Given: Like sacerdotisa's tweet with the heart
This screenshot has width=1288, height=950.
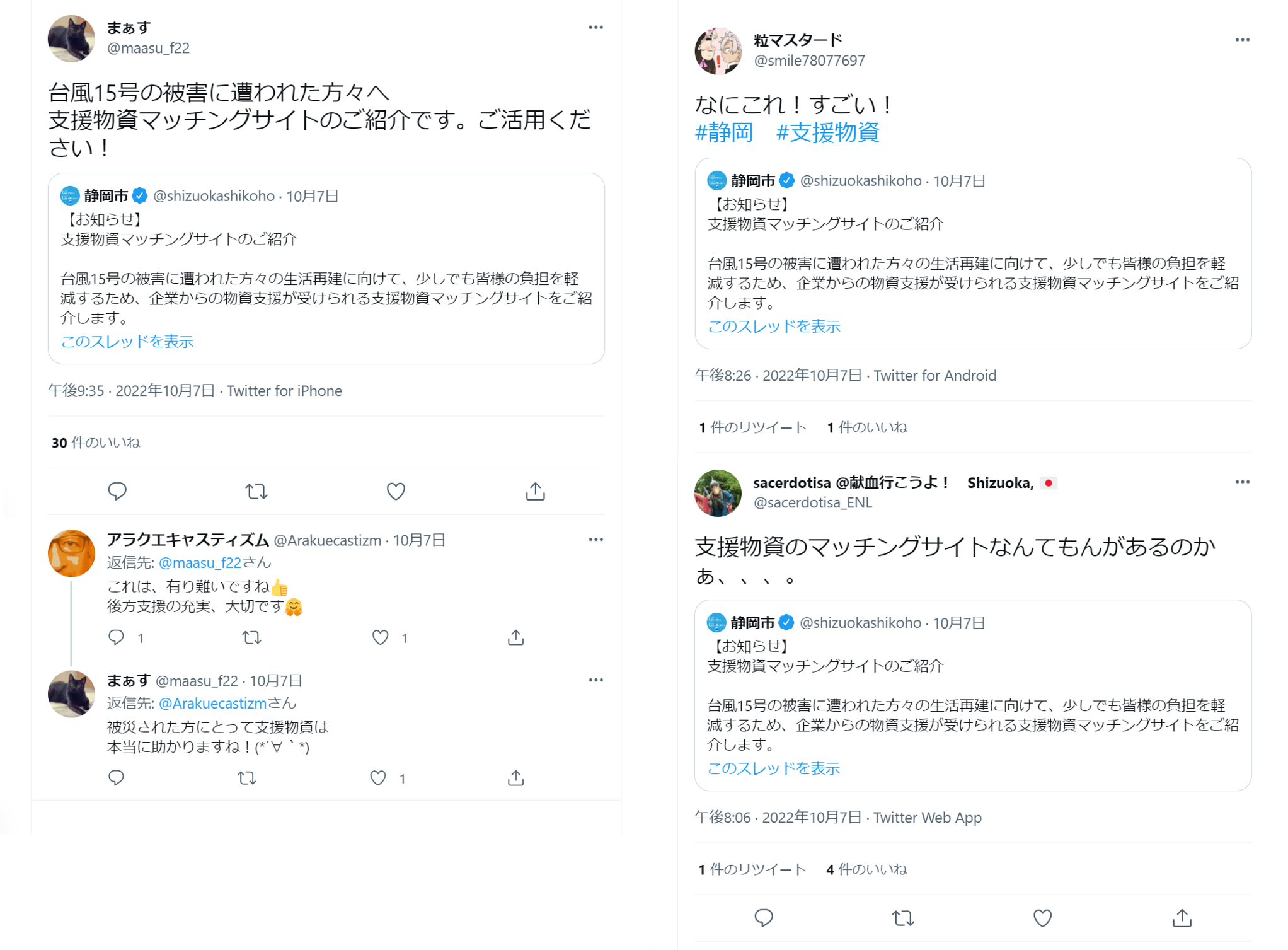Looking at the screenshot, I should point(1042,918).
